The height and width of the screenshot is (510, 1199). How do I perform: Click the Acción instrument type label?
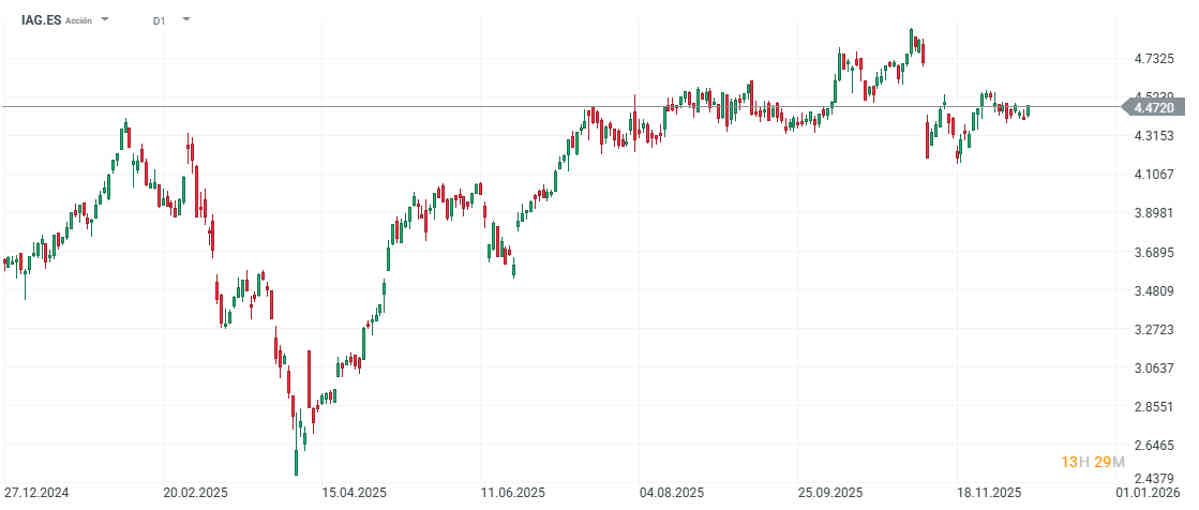point(79,20)
